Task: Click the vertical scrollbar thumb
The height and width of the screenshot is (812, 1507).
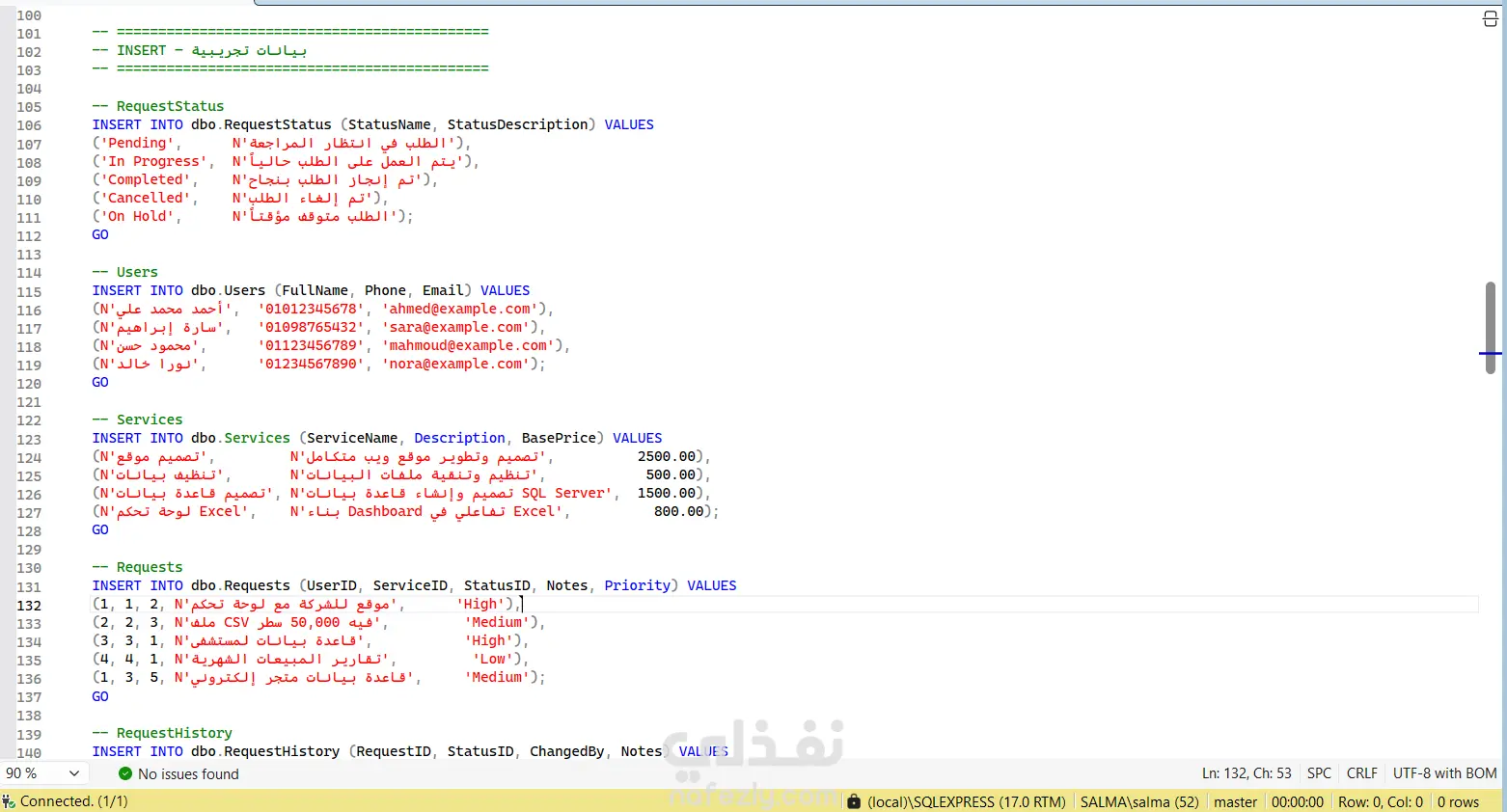Action: coord(1490,328)
